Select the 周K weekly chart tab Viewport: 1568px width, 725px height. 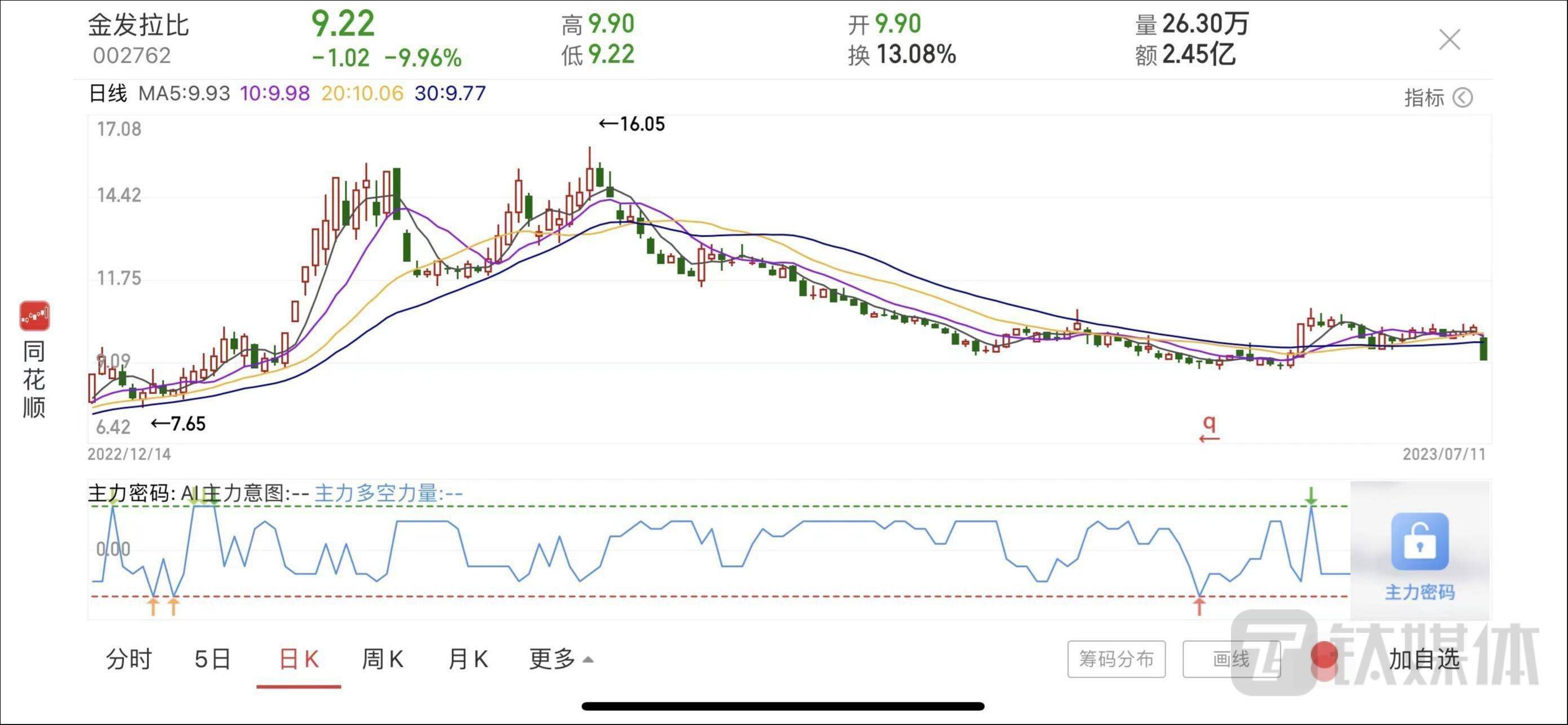pos(383,658)
